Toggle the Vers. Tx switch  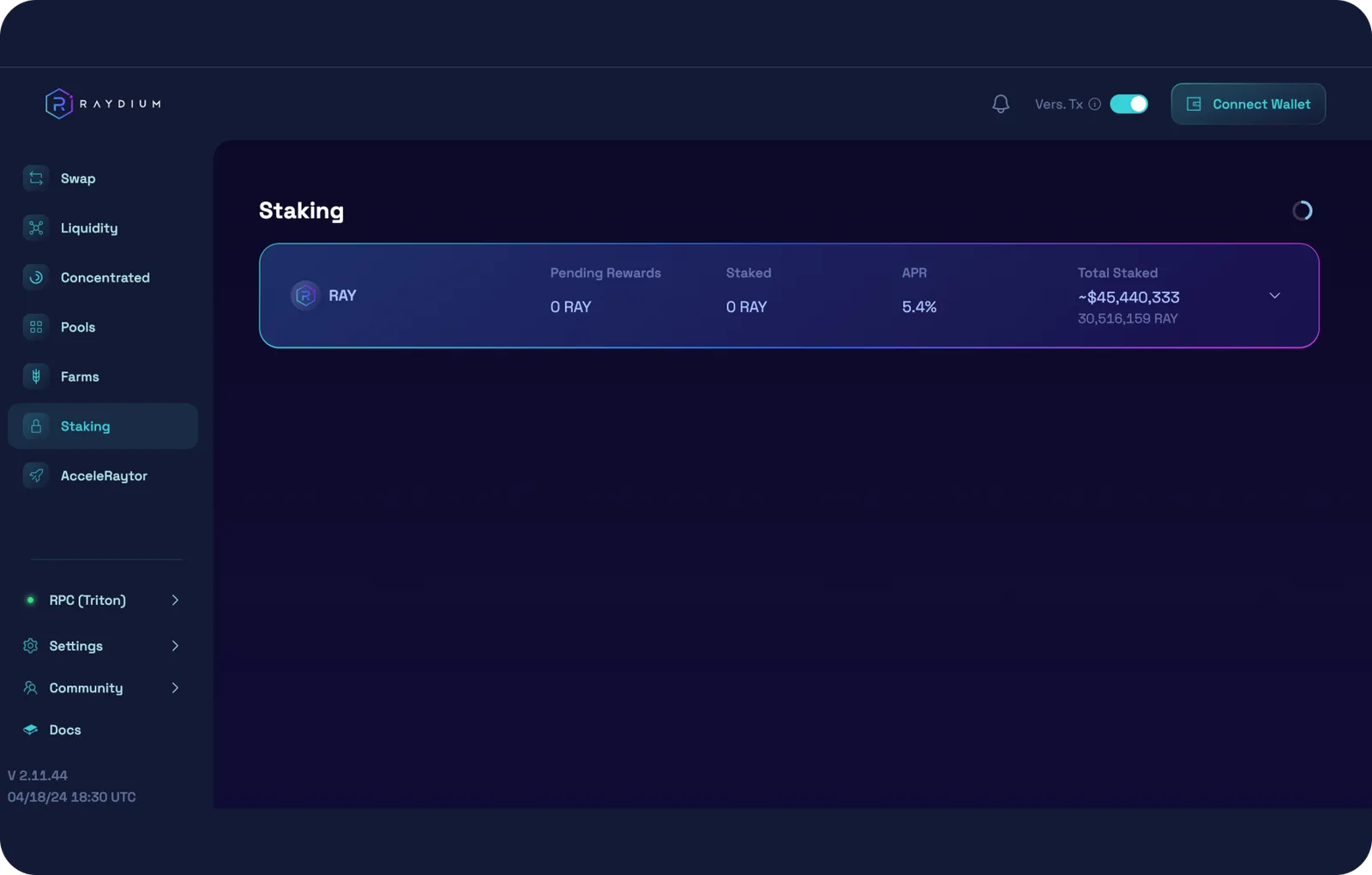coord(1129,104)
